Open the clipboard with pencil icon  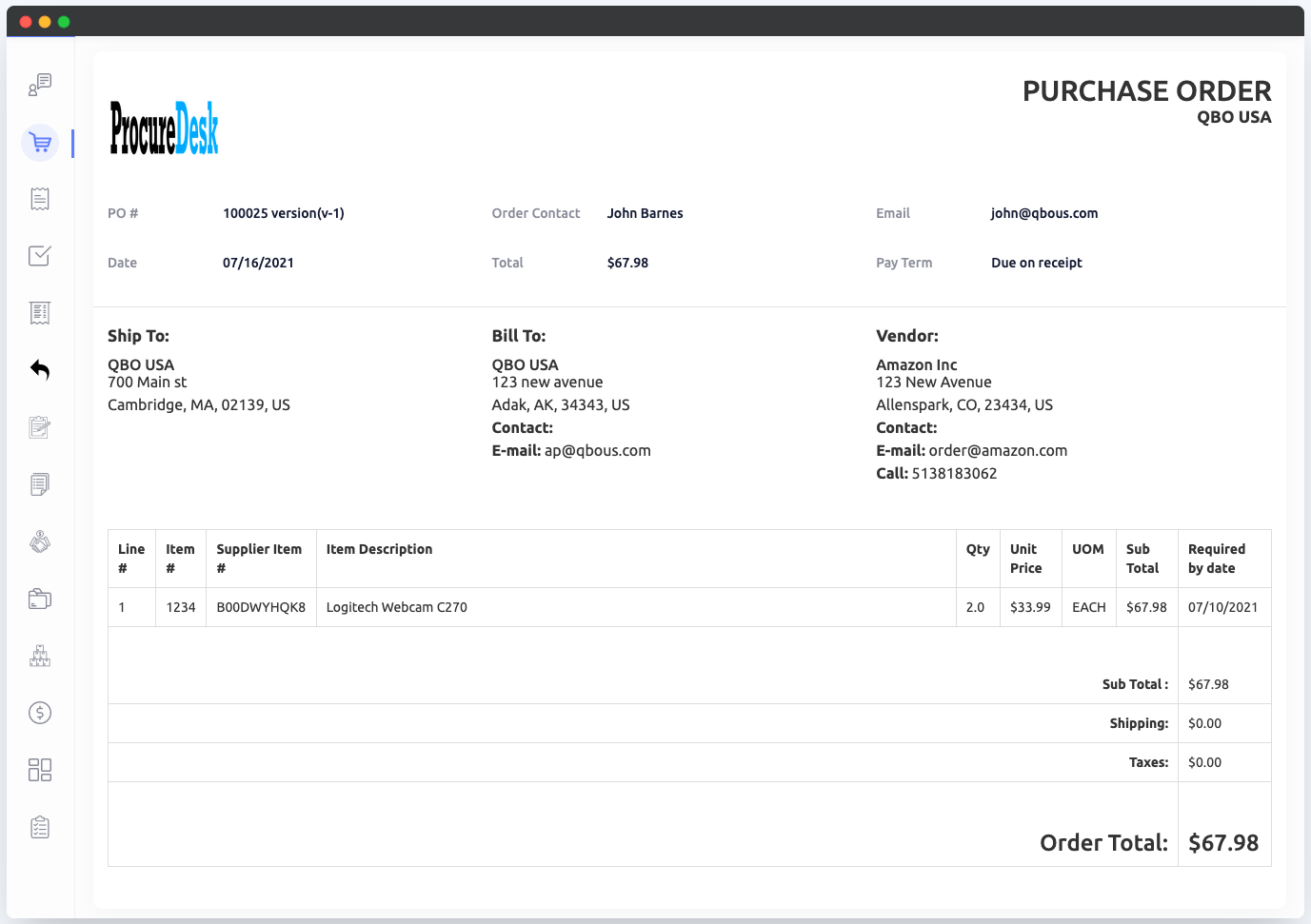point(40,427)
